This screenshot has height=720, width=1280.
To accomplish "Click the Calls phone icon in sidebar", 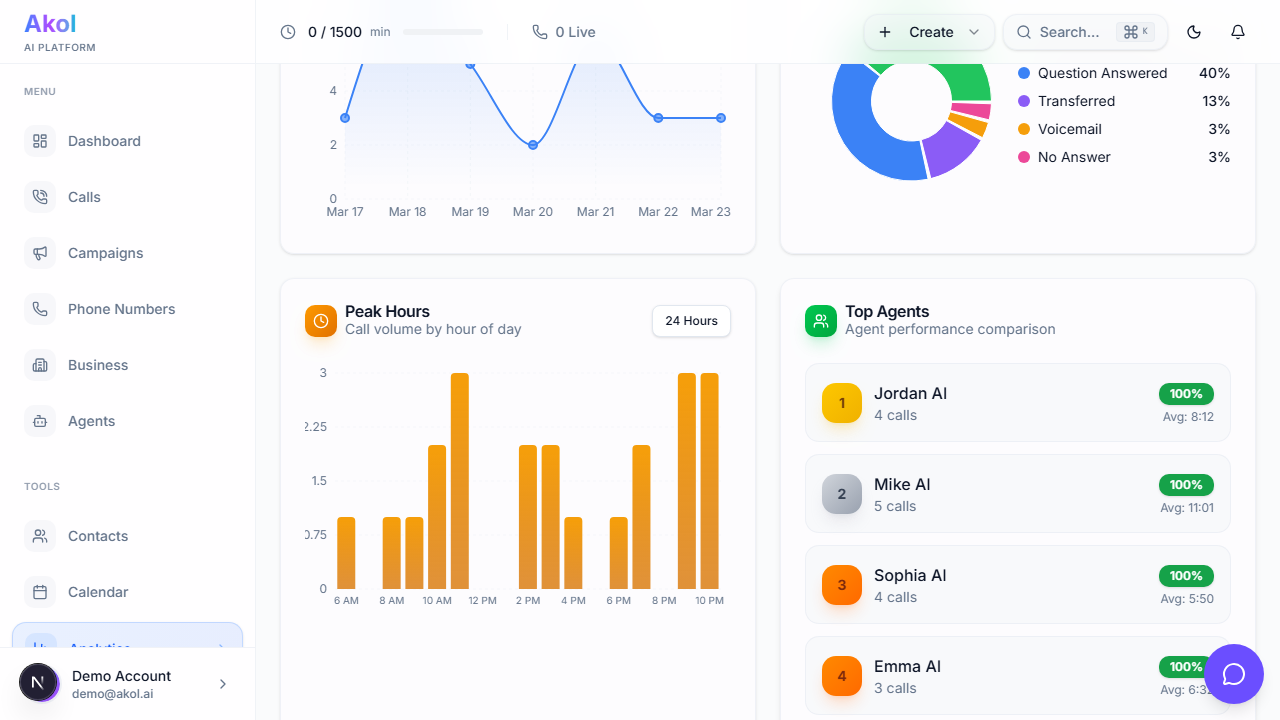I will pyautogui.click(x=40, y=197).
